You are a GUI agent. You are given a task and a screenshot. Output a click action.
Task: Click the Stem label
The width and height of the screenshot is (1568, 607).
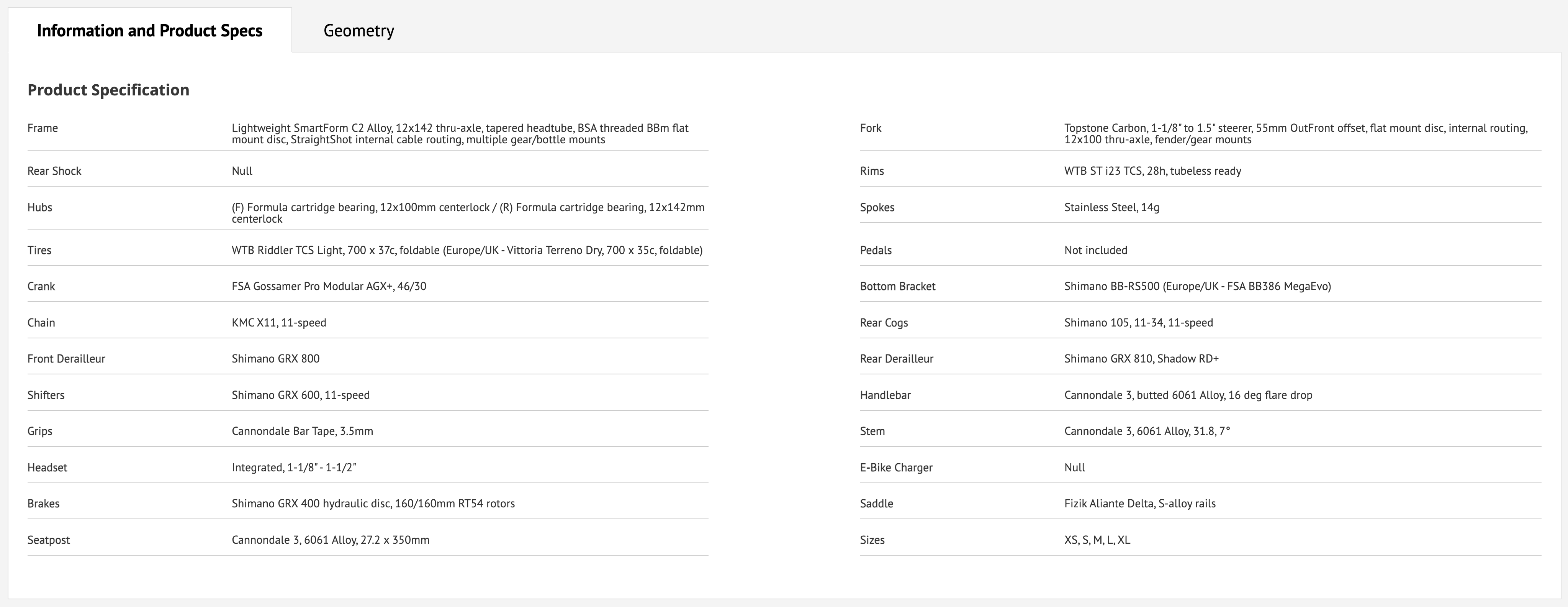click(872, 431)
